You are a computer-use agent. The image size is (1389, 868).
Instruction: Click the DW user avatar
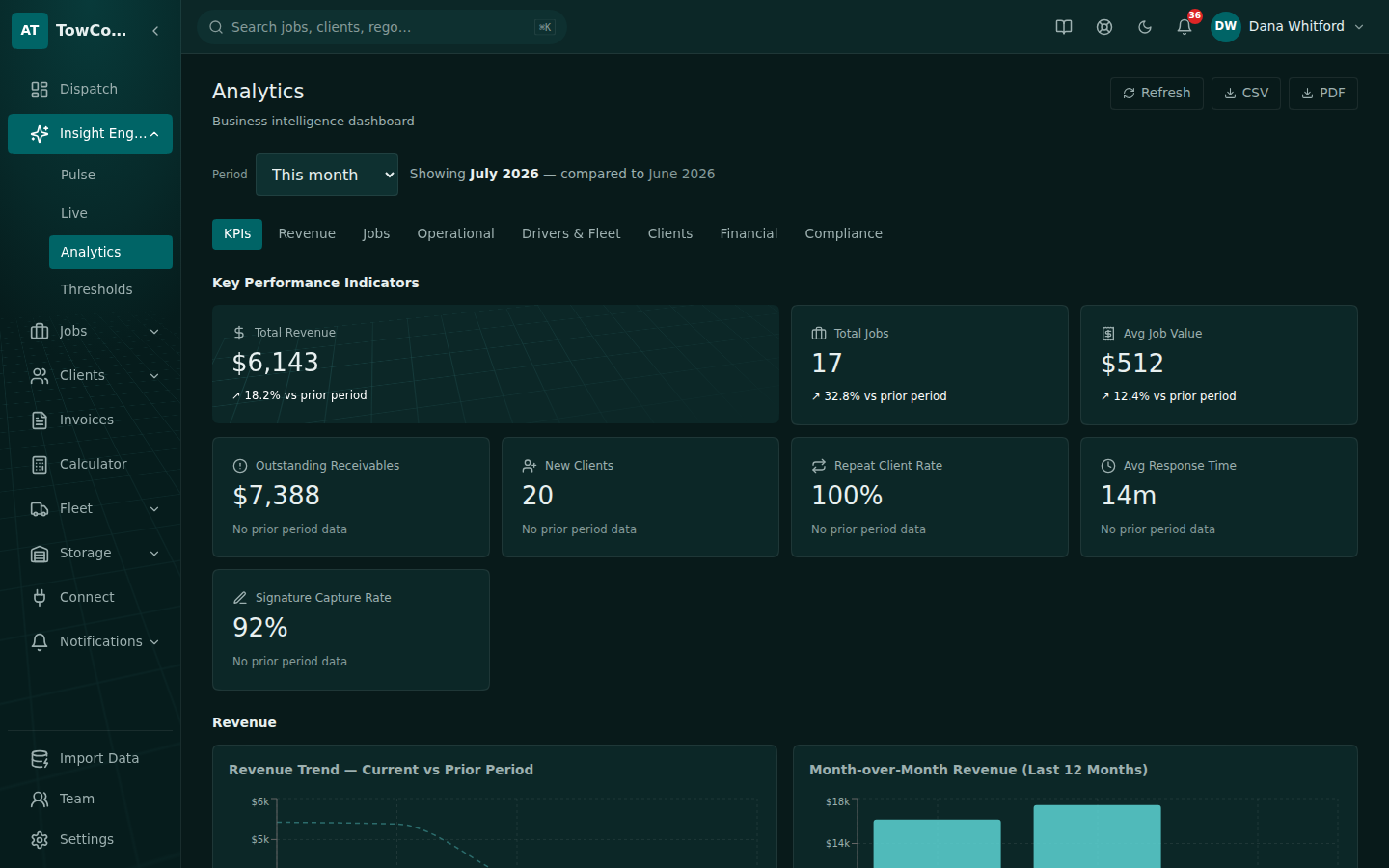coord(1226,27)
